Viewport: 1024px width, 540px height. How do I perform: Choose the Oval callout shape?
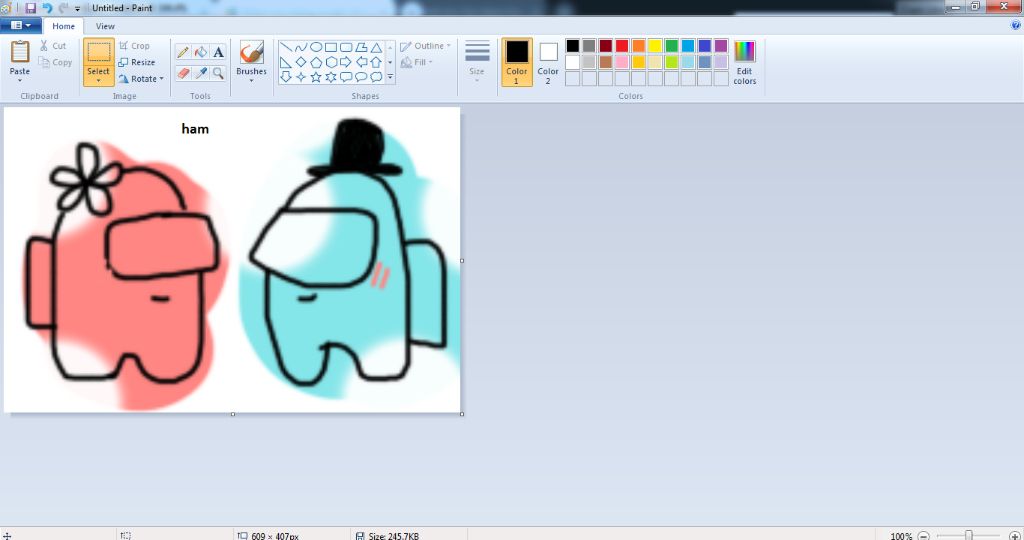361,77
